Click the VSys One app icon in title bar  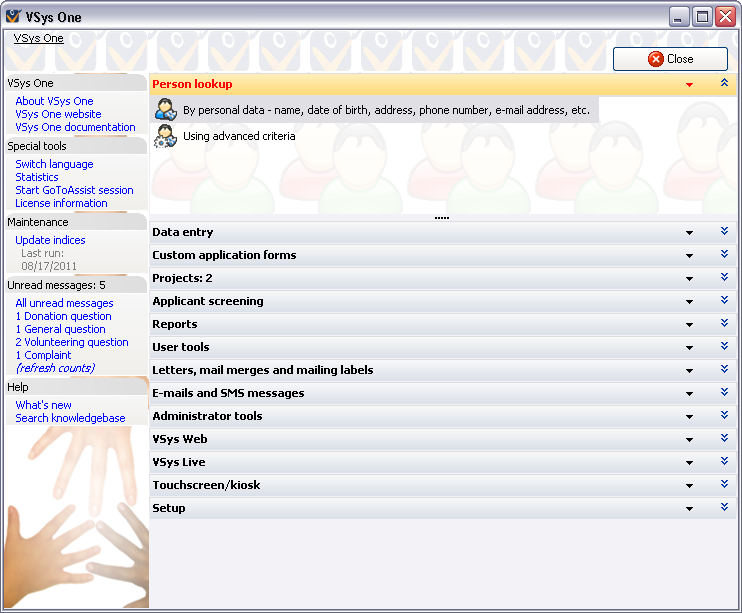(13, 17)
